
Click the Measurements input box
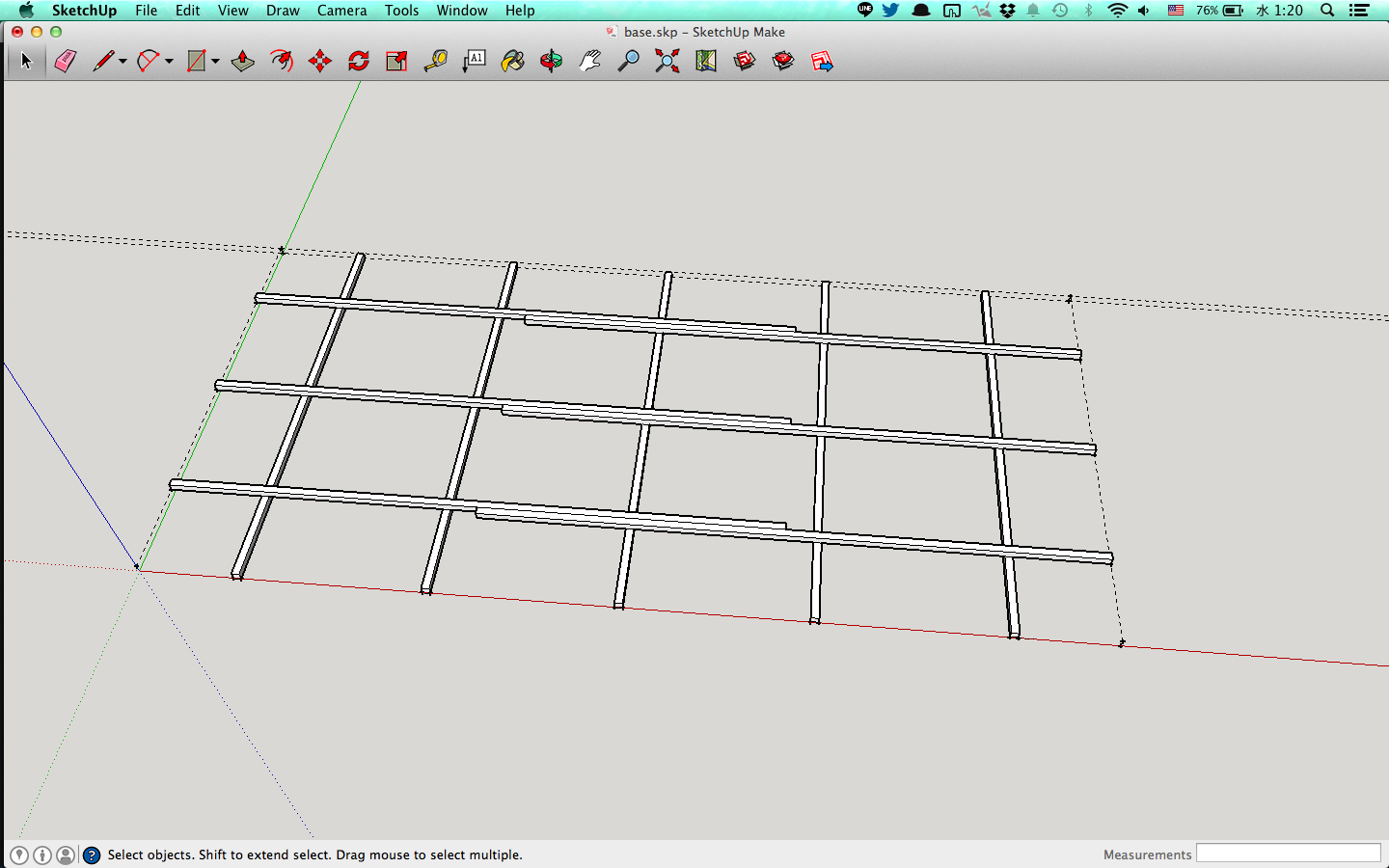(x=1288, y=854)
